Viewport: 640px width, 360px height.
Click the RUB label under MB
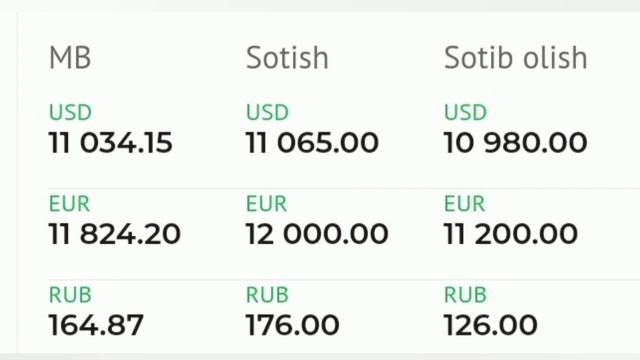coord(70,295)
